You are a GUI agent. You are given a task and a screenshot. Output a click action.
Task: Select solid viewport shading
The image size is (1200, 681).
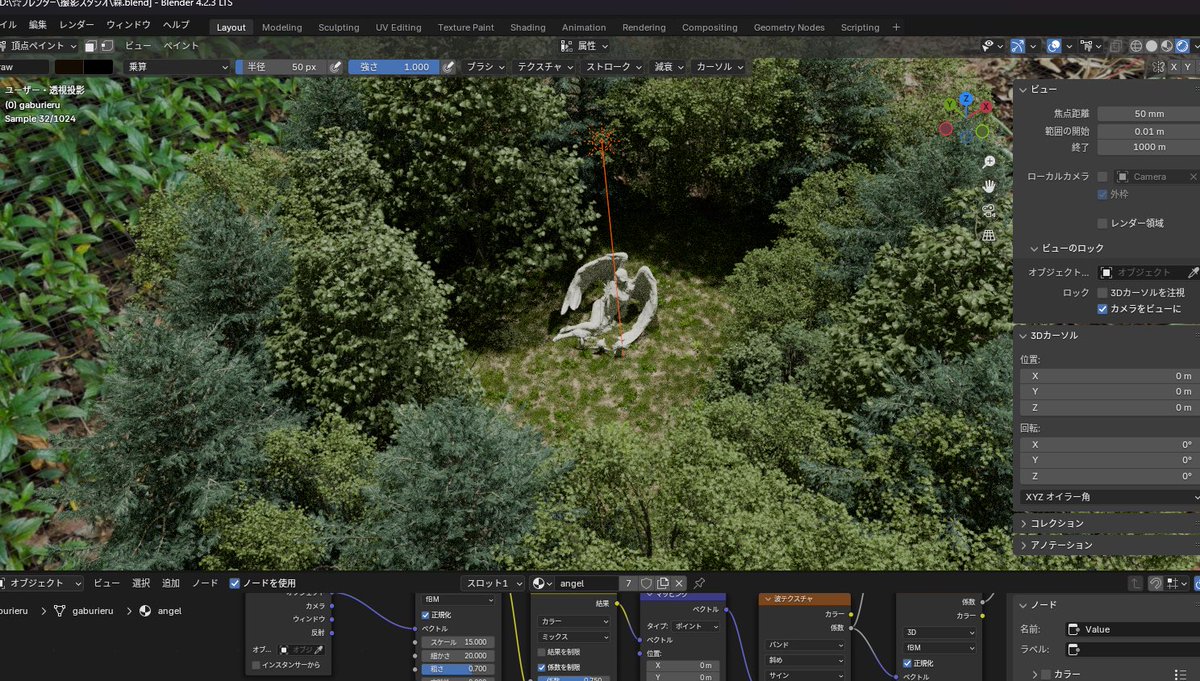(x=1152, y=46)
